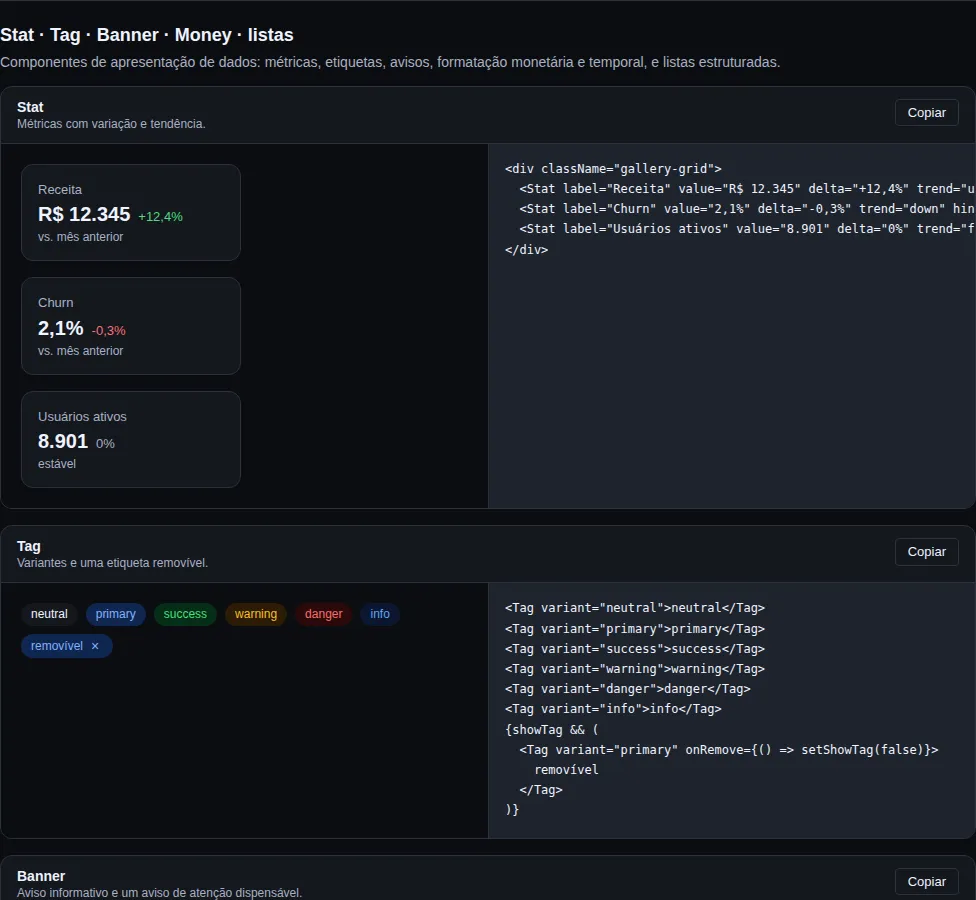Copy the Stat section code

coord(926,113)
